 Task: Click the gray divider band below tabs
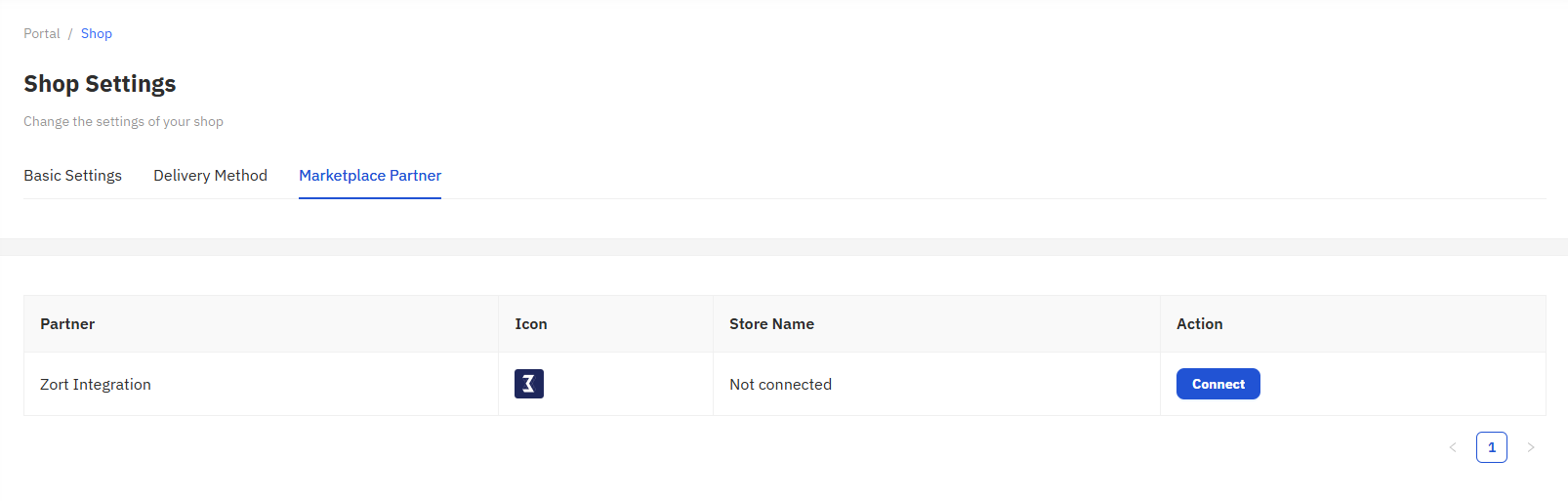(x=784, y=247)
